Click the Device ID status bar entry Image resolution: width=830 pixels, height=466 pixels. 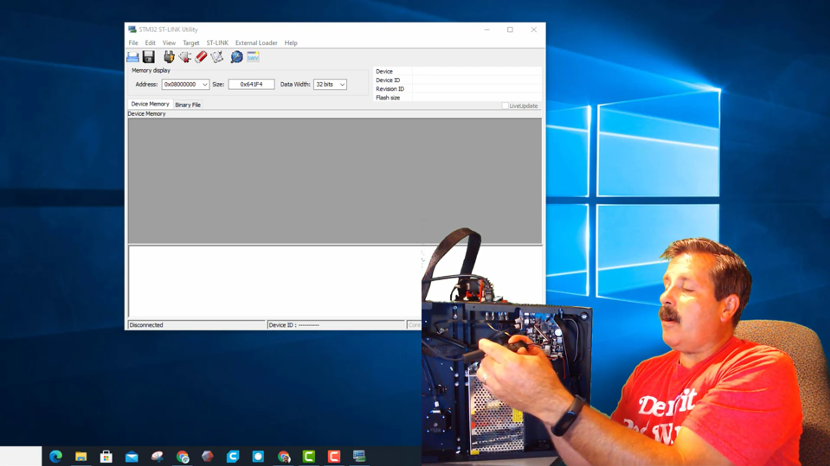[x=294, y=325]
